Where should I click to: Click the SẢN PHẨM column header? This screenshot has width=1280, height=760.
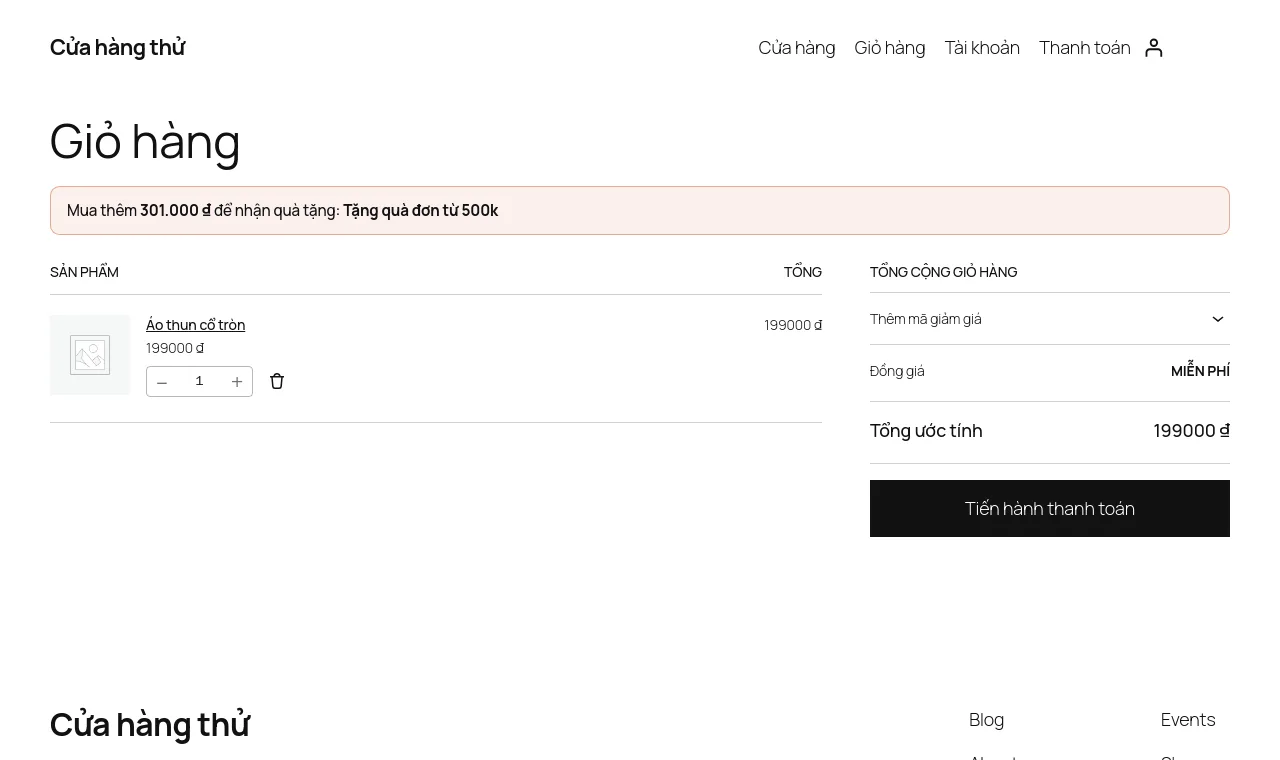[84, 272]
